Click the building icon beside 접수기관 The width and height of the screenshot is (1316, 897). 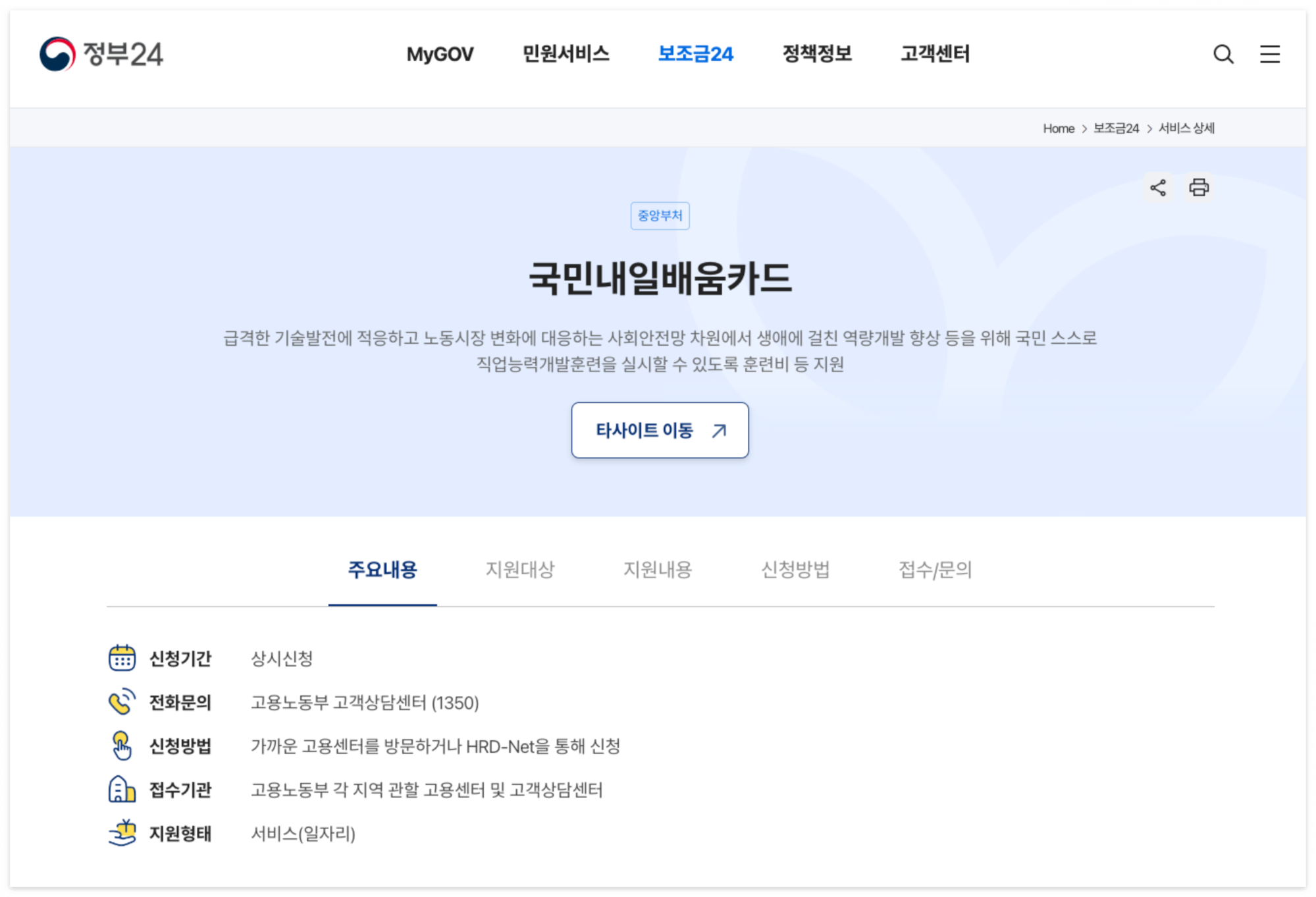[122, 789]
